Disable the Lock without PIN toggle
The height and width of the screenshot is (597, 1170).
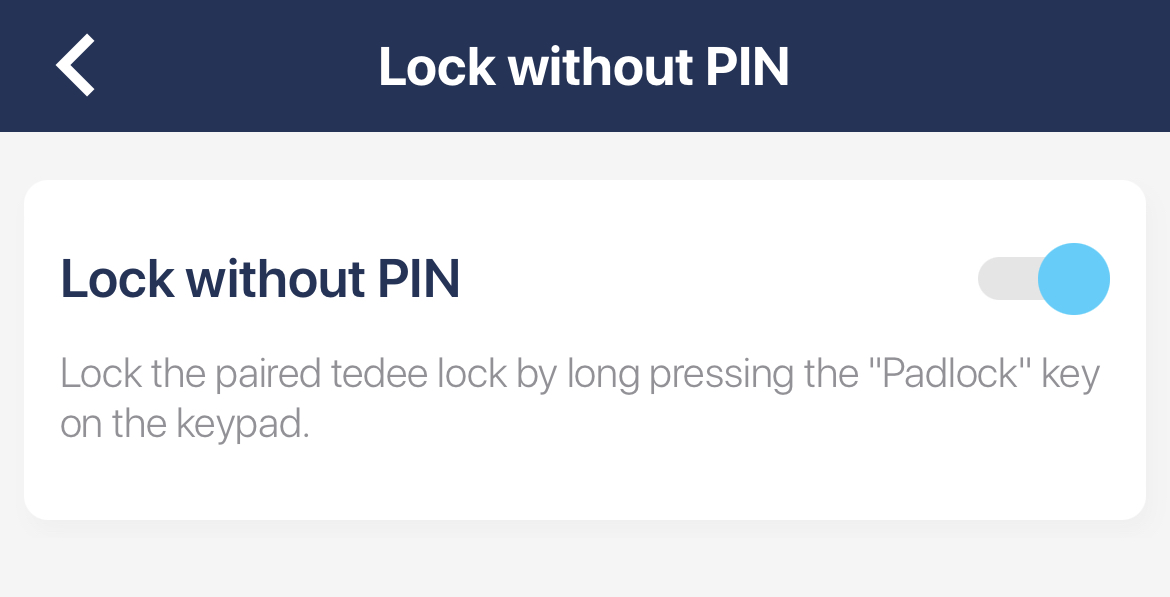pyautogui.click(x=1043, y=278)
